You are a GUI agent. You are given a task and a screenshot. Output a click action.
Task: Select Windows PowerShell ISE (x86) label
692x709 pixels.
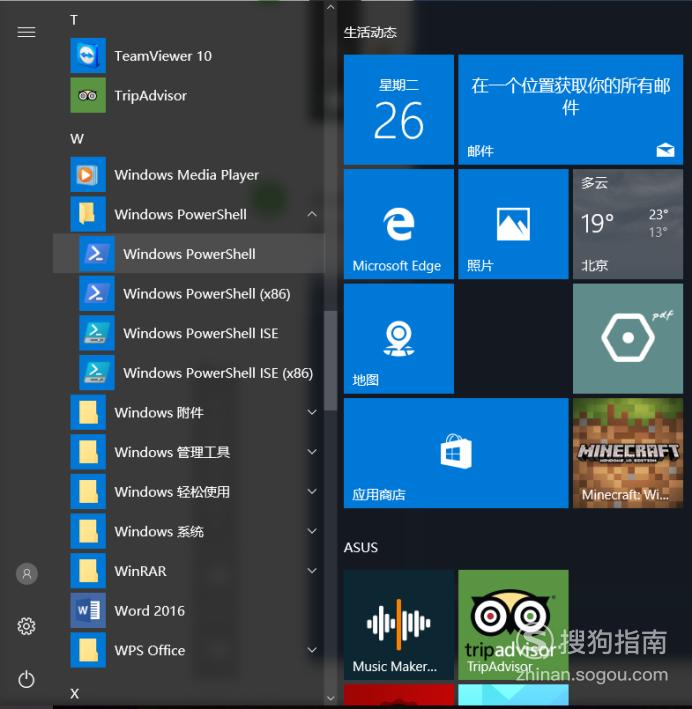click(x=218, y=373)
